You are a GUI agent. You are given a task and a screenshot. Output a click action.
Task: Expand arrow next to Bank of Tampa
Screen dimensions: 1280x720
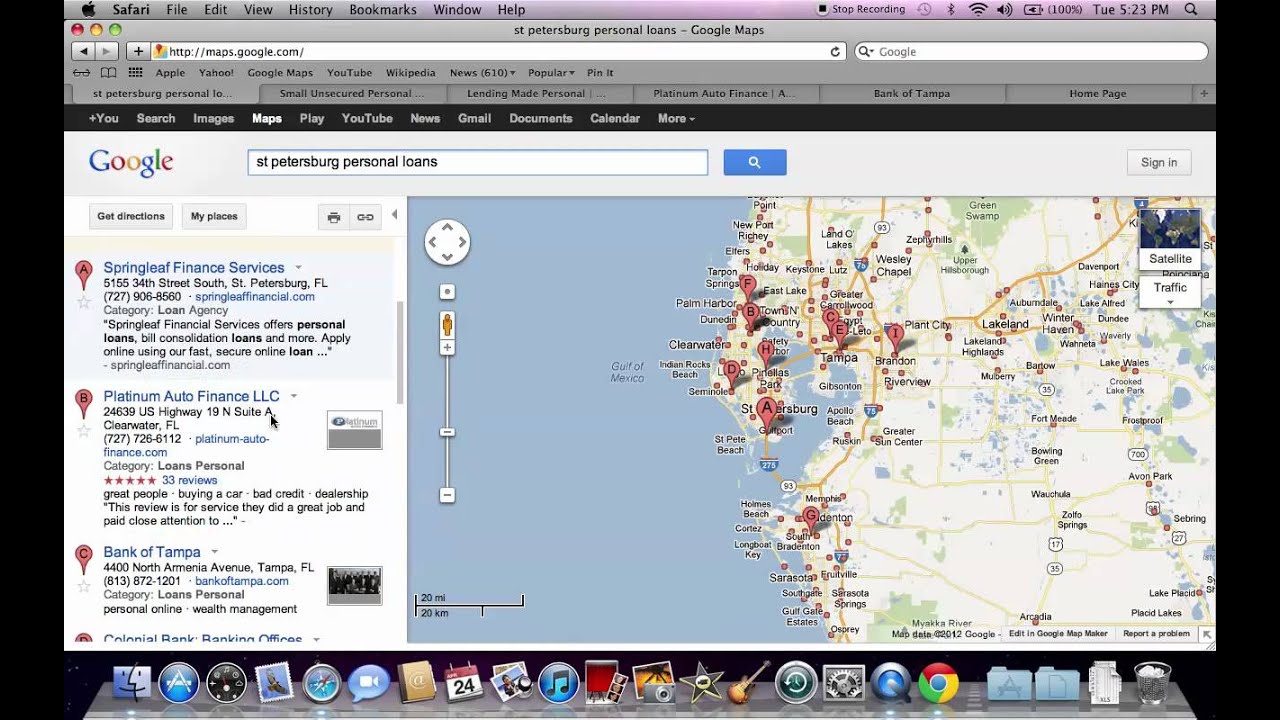click(x=214, y=552)
